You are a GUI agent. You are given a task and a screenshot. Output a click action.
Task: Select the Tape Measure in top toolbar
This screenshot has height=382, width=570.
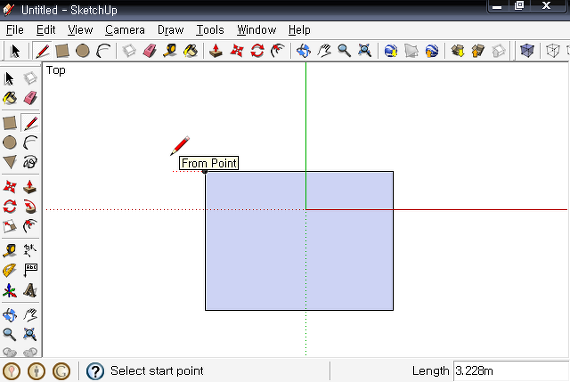[x=170, y=51]
